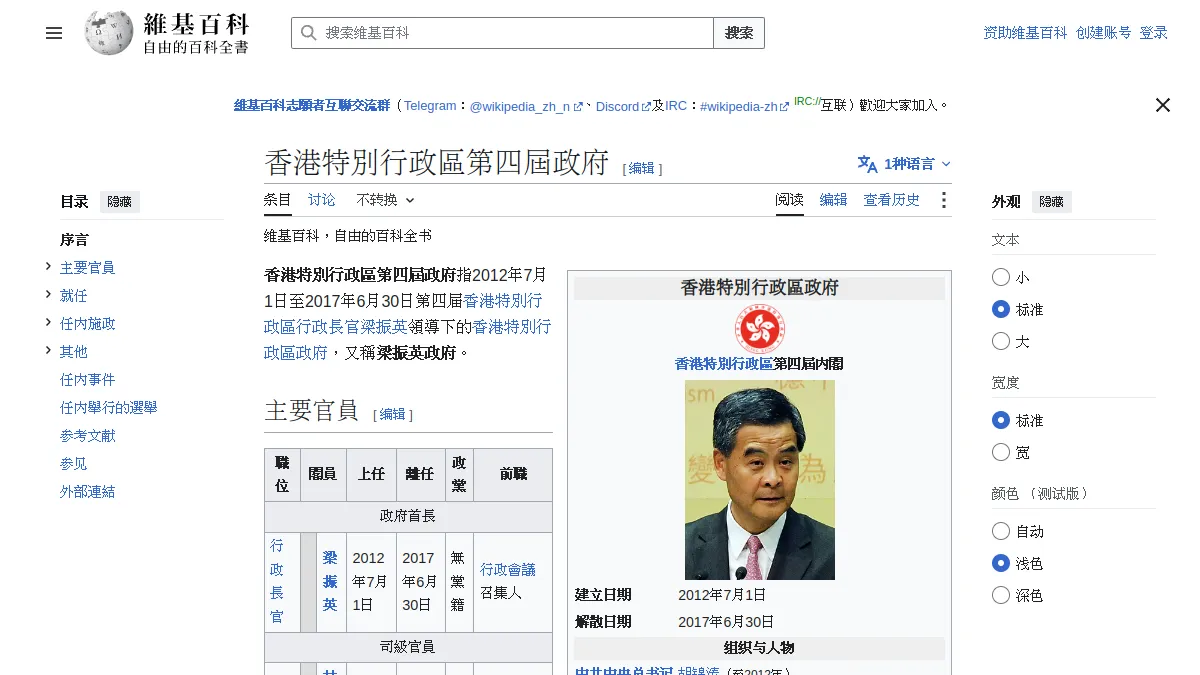The image size is (1200, 675).
Task: Click the Hong Kong emblem image
Action: coord(760,329)
